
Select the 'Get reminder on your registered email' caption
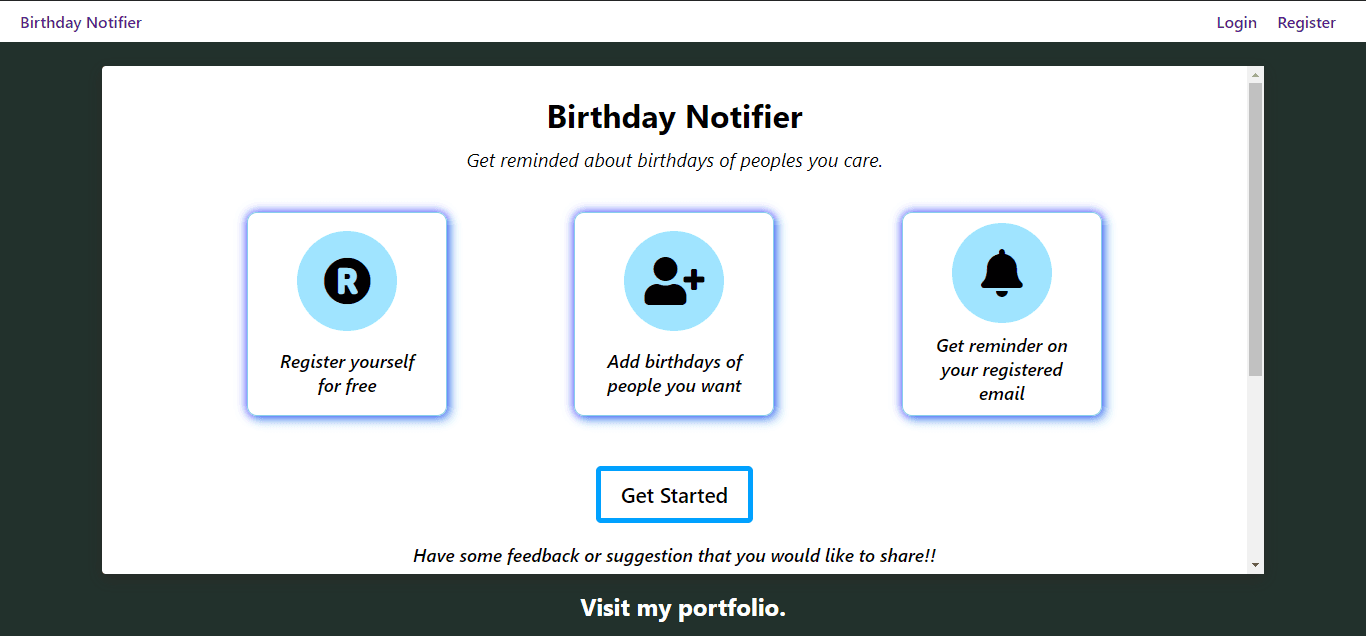[x=1001, y=370]
